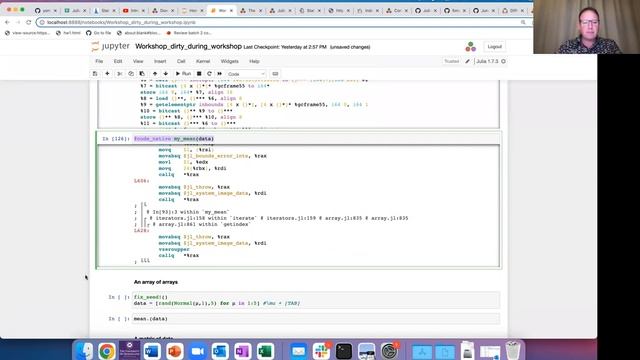Run the current cell
The height and width of the screenshot is (360, 640).
183,74
